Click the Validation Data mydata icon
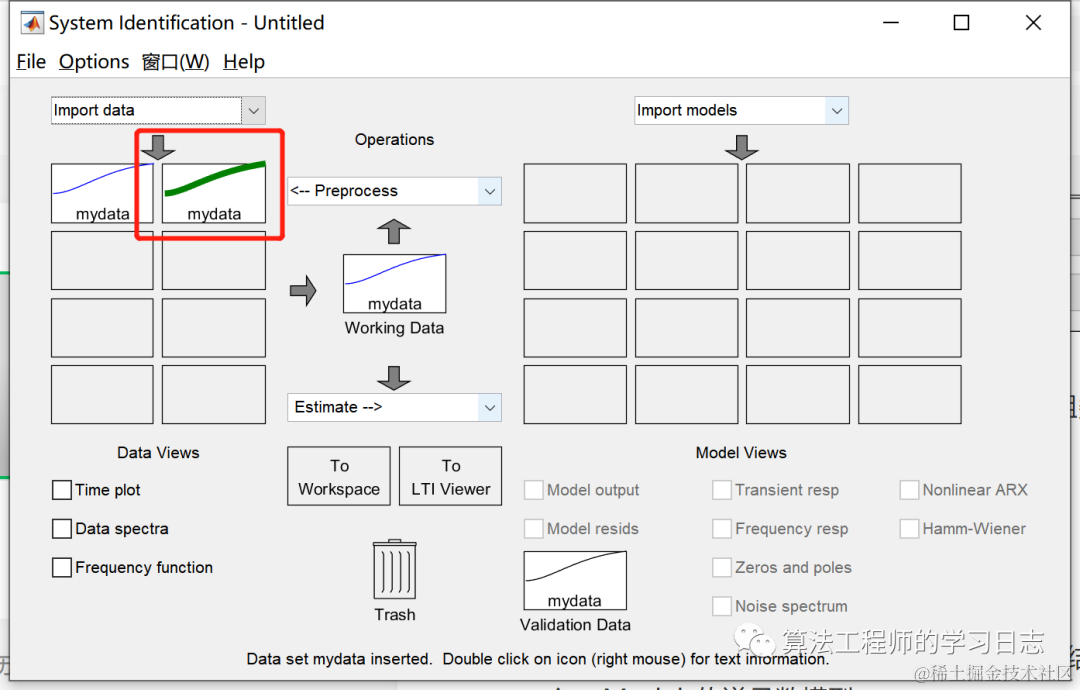Screen dimensions: 1080x690 [x=575, y=580]
